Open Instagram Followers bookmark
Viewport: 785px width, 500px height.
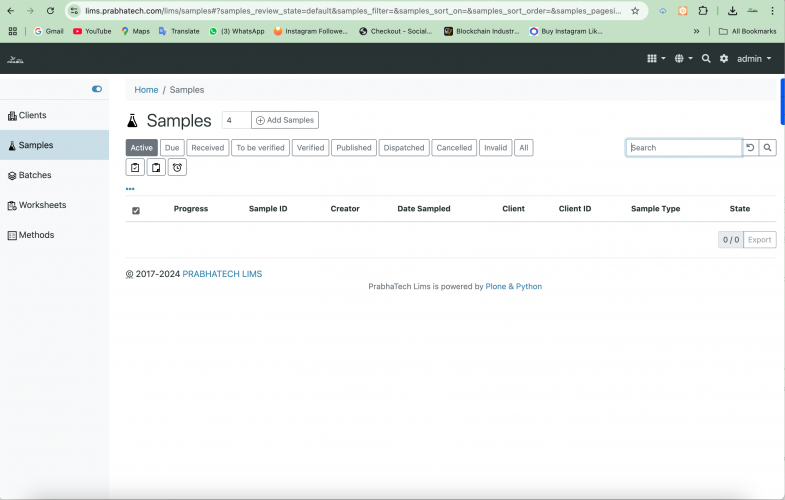pyautogui.click(x=311, y=31)
